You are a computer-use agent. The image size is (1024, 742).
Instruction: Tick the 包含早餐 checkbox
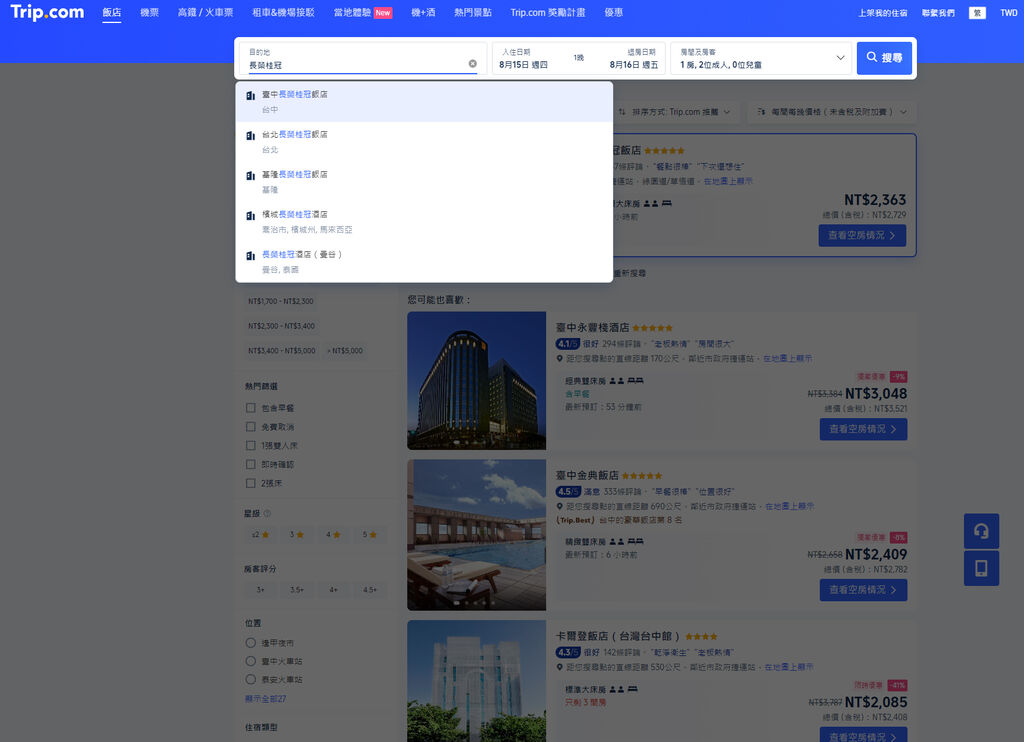coord(250,408)
